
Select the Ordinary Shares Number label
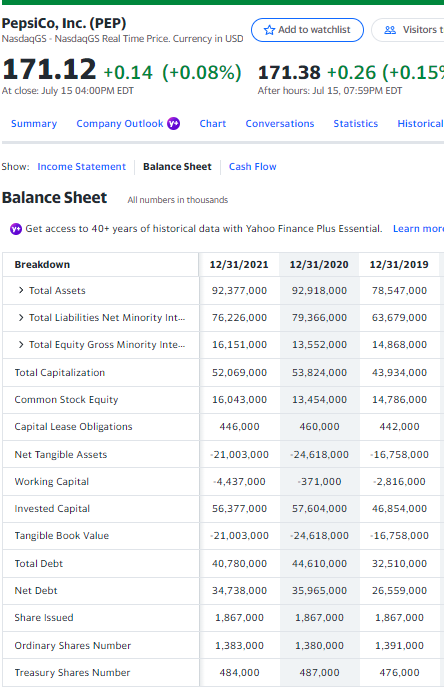pyautogui.click(x=73, y=646)
